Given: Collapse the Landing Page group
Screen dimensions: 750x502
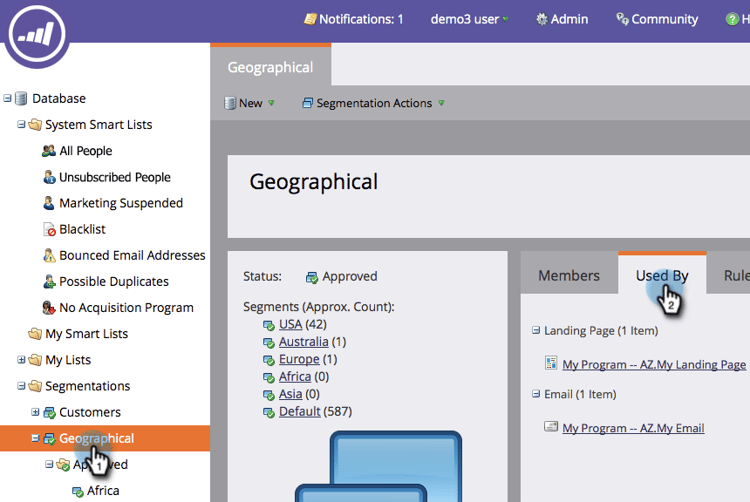Looking at the screenshot, I should (x=536, y=330).
